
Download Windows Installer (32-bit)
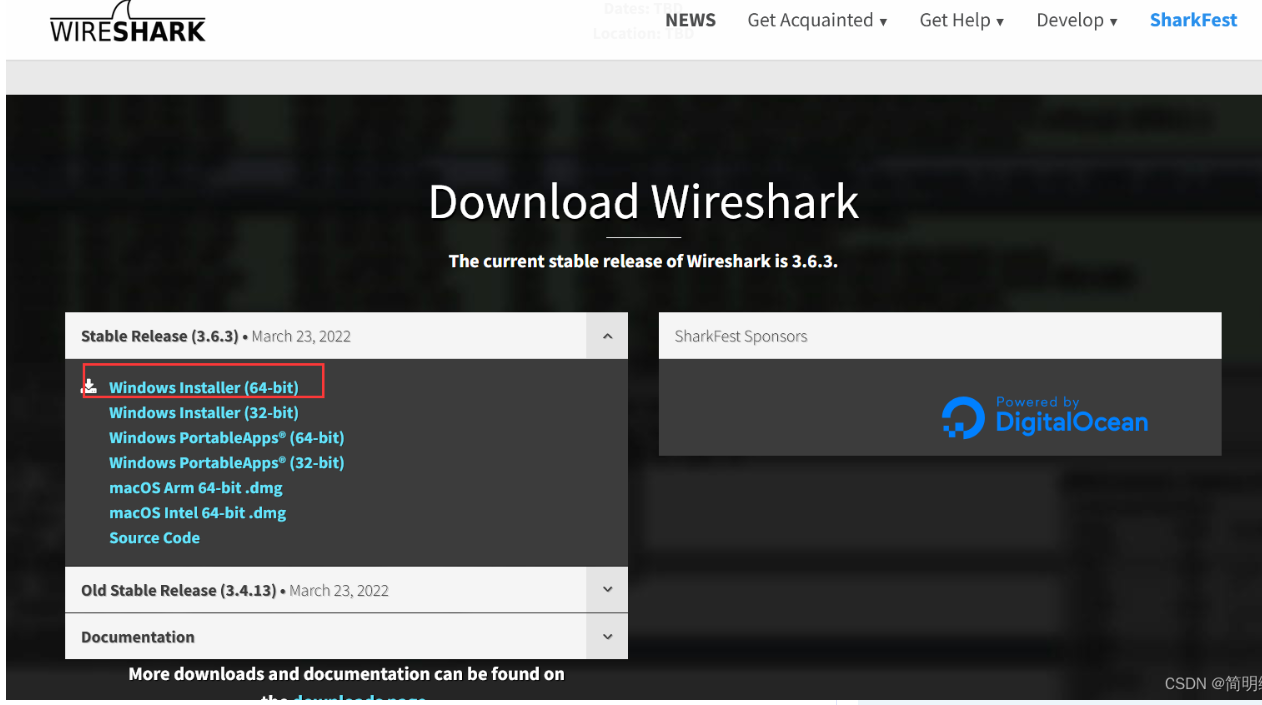tap(204, 412)
